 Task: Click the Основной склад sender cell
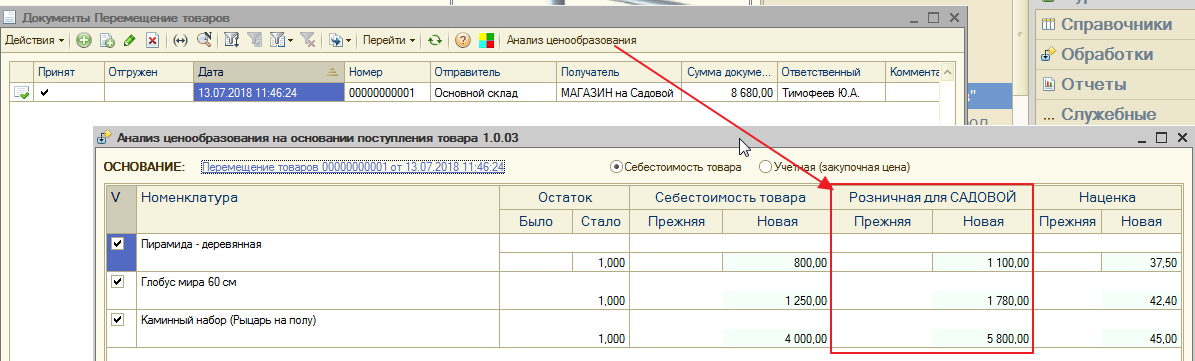(x=493, y=92)
